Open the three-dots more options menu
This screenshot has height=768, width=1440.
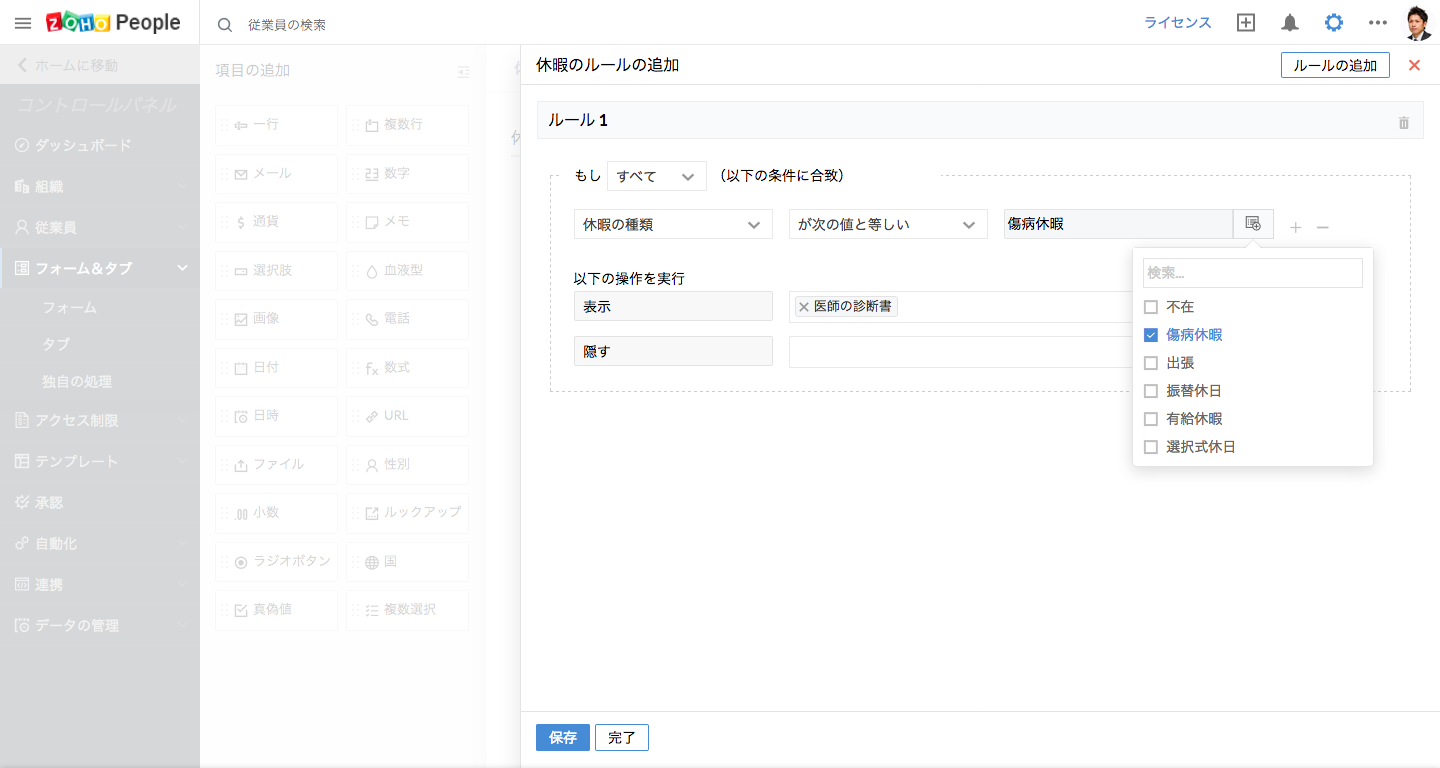pos(1377,23)
